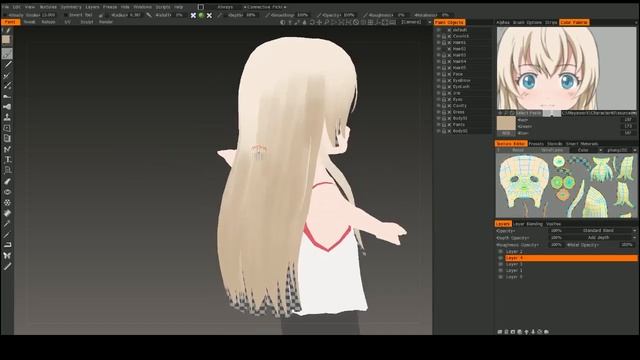Click the X icon beside Iris object
640x360 pixels.
(x=449, y=93)
